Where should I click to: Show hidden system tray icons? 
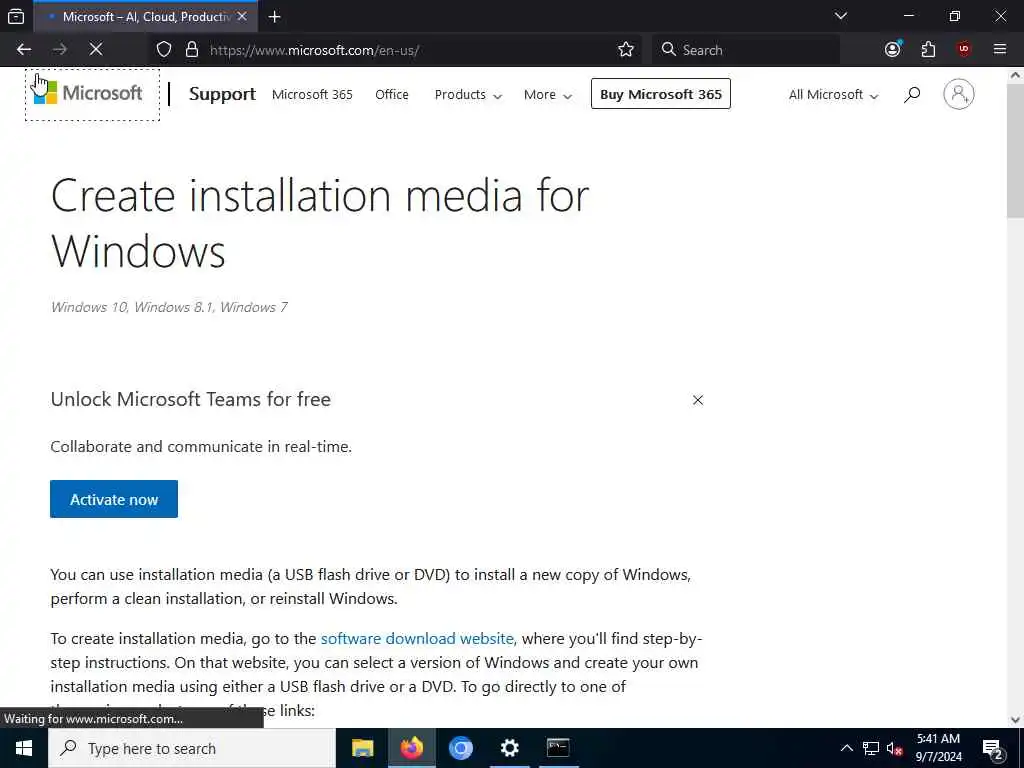(x=846, y=748)
